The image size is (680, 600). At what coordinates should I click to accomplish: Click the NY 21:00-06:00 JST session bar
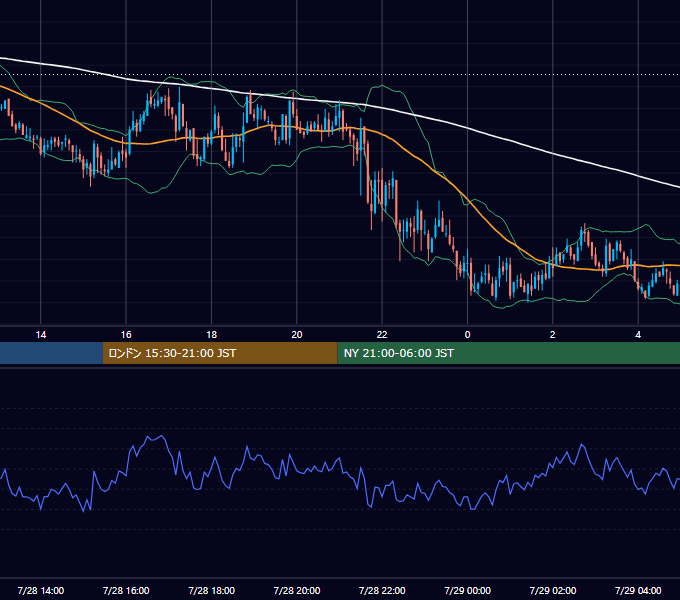[x=508, y=353]
